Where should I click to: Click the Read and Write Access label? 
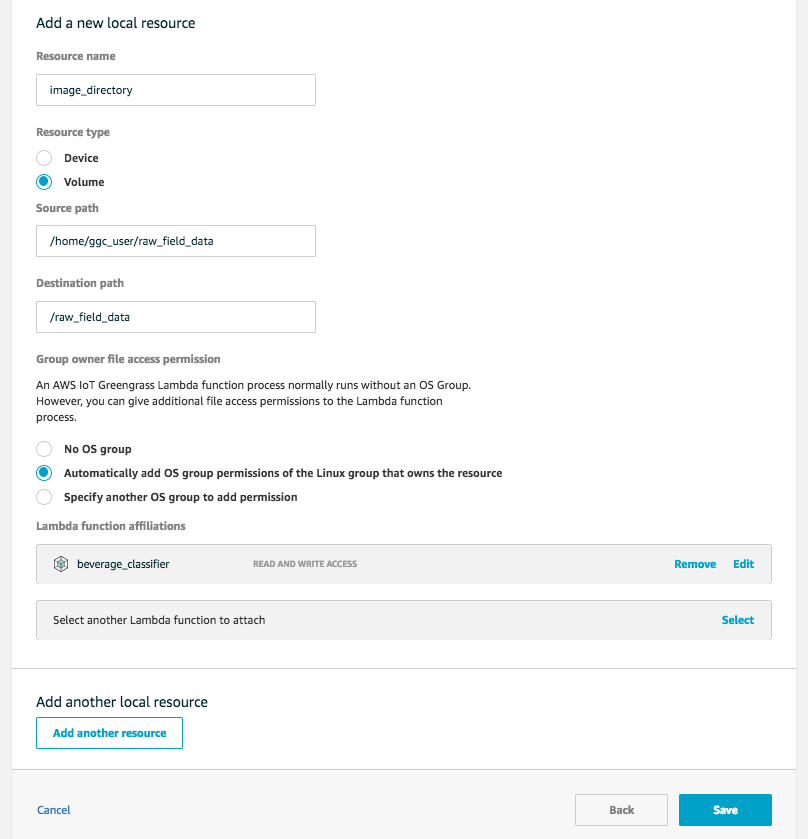(x=305, y=564)
